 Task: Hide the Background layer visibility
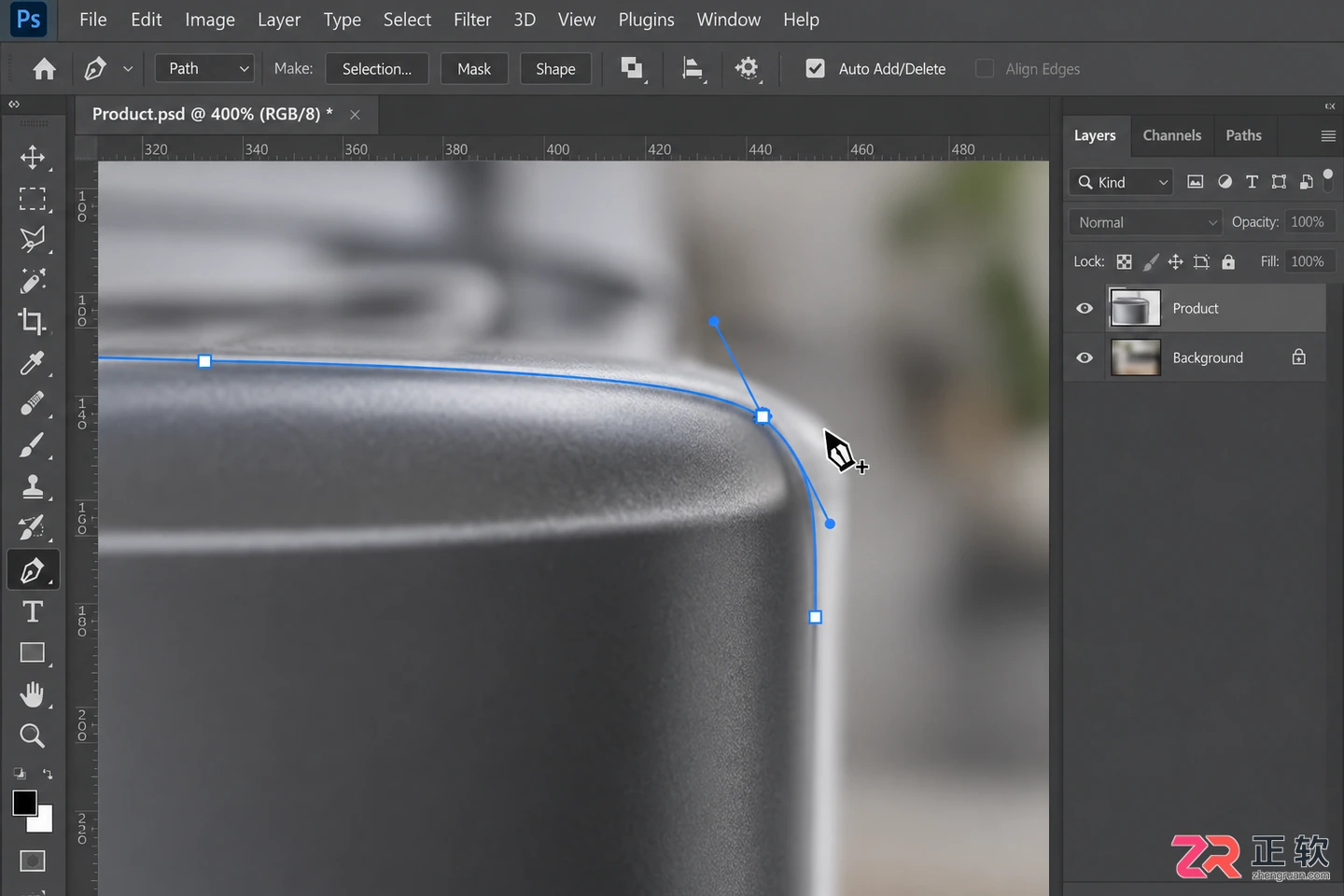pyautogui.click(x=1085, y=357)
